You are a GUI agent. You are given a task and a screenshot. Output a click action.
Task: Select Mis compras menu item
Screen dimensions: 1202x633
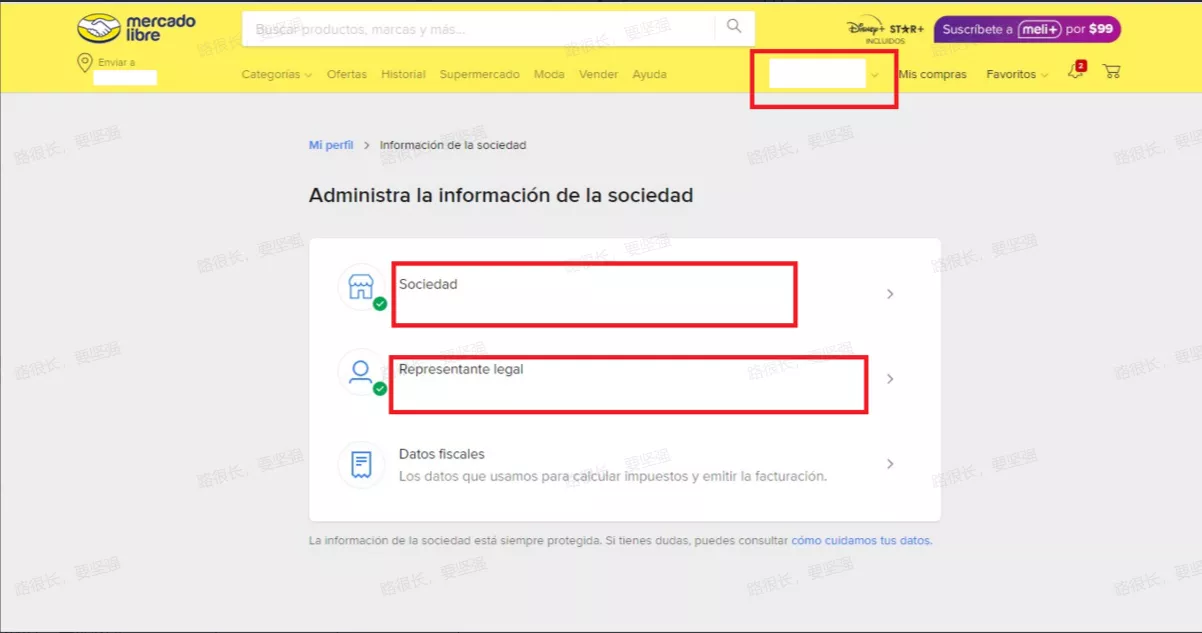(932, 75)
